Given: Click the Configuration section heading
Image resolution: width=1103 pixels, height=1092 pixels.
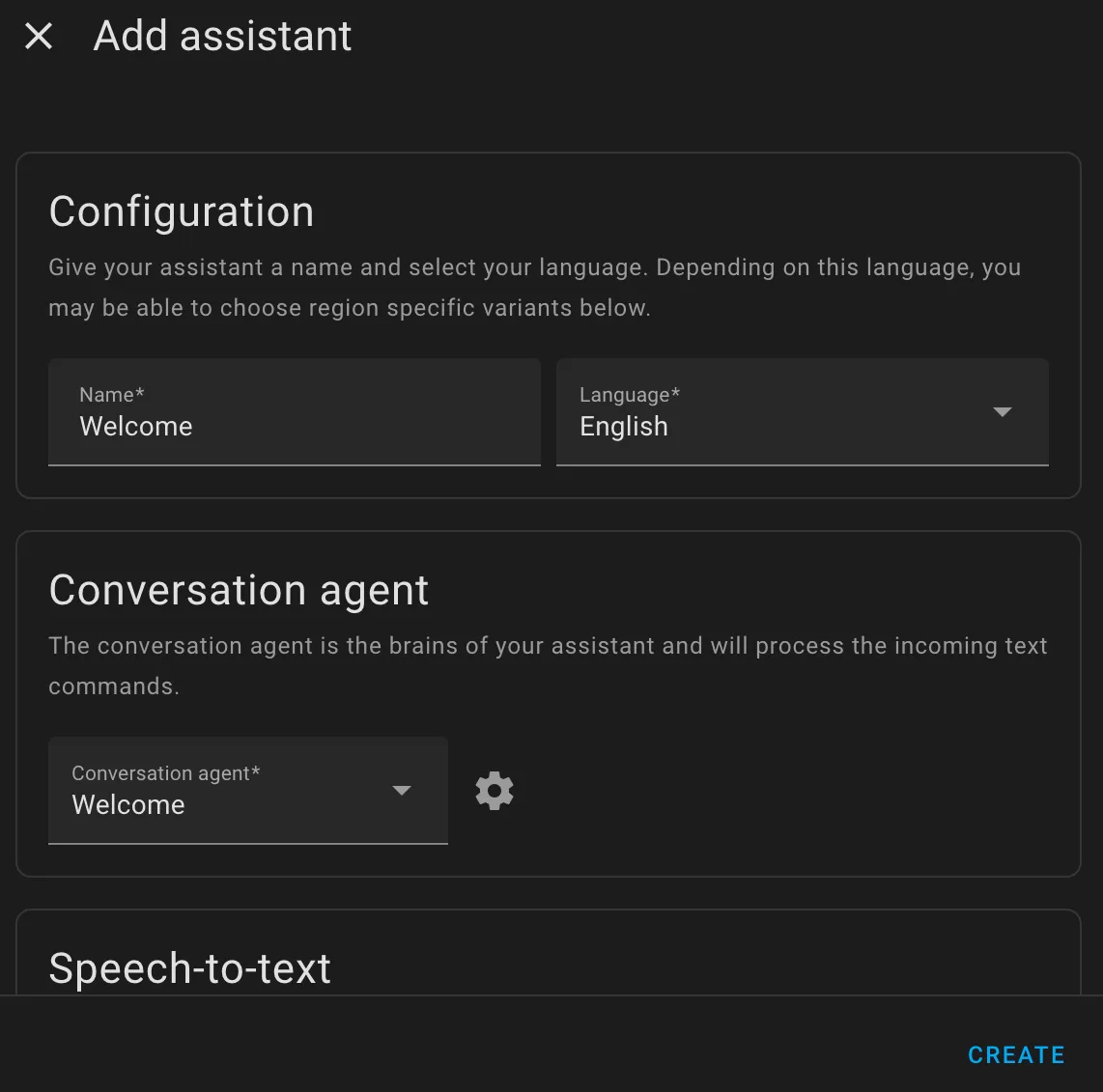Looking at the screenshot, I should 182,211.
